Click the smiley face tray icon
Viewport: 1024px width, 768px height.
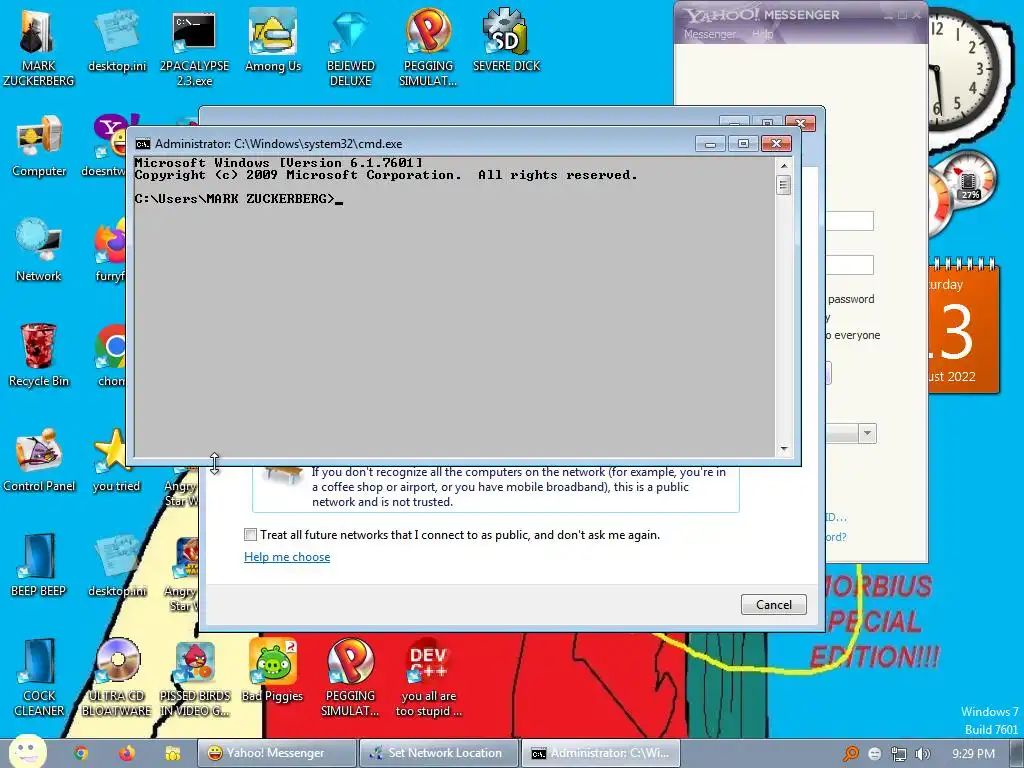(x=875, y=754)
